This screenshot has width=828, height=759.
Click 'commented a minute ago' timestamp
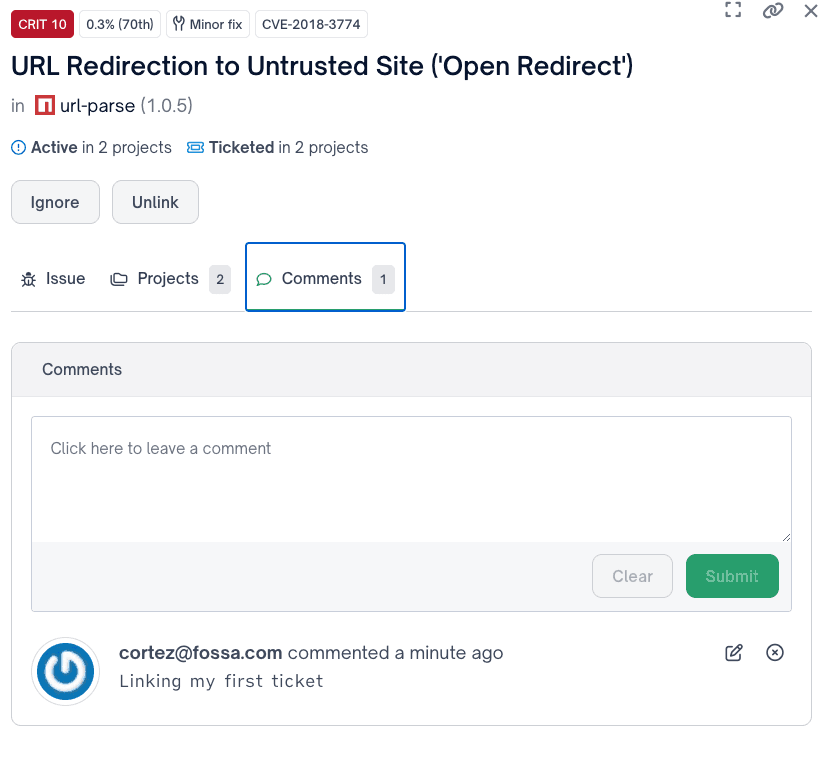(396, 653)
